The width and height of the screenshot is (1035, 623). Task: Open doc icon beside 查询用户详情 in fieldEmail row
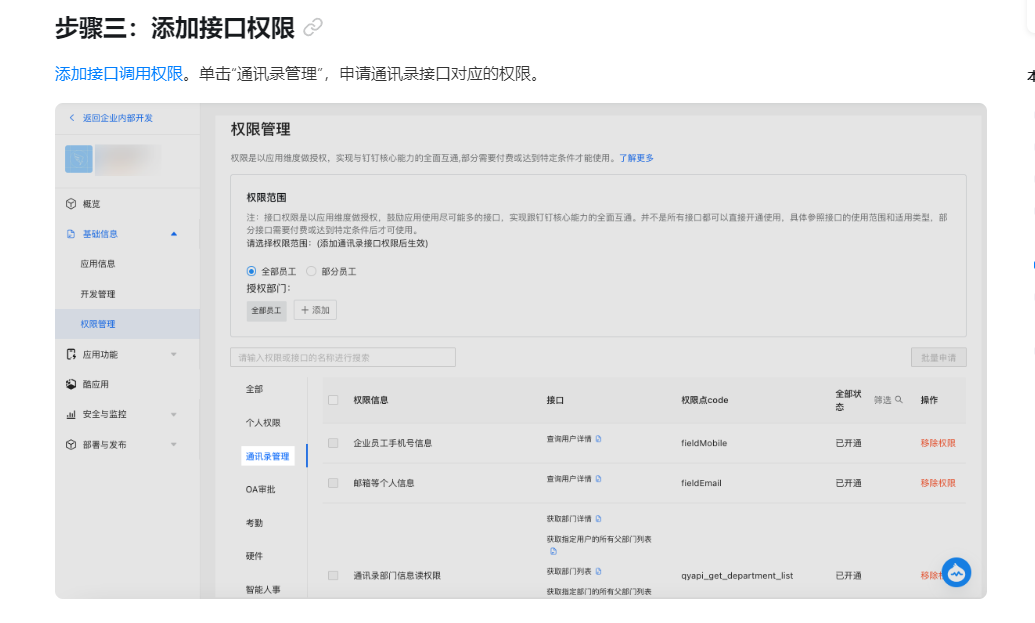(599, 479)
